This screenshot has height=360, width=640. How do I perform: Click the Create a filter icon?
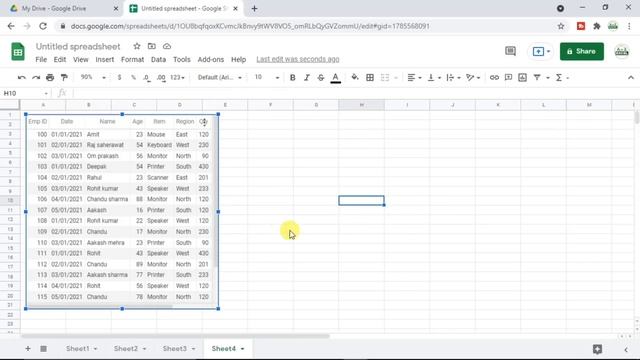coord(537,78)
